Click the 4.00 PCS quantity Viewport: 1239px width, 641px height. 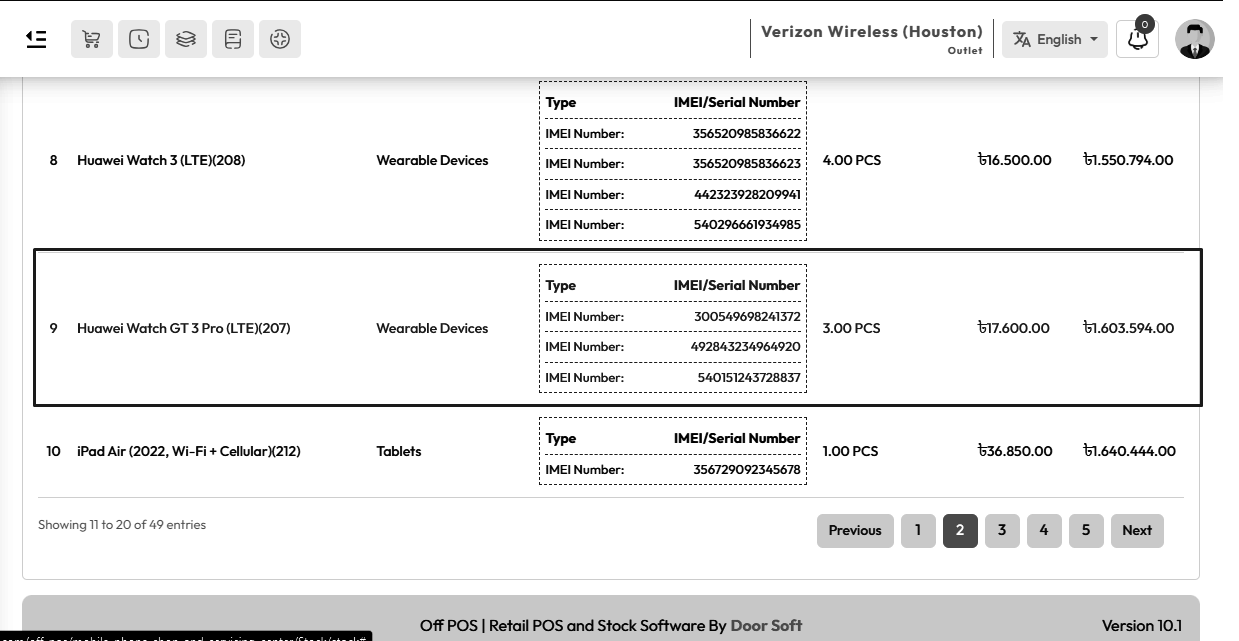851,160
